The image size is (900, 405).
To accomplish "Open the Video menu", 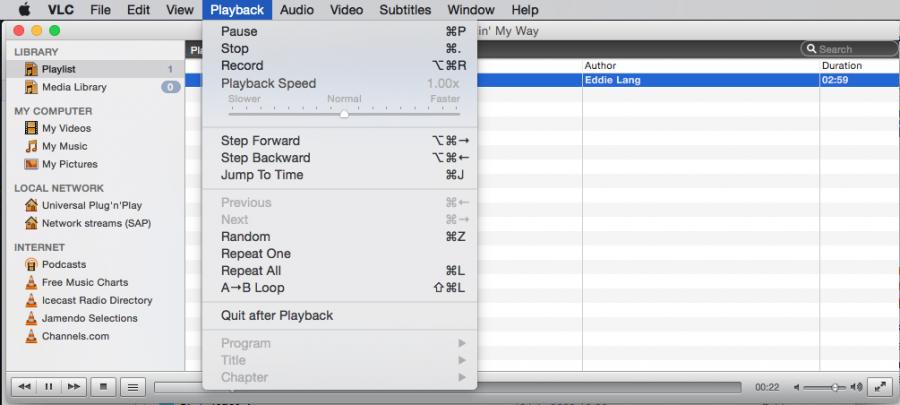I will pyautogui.click(x=346, y=10).
